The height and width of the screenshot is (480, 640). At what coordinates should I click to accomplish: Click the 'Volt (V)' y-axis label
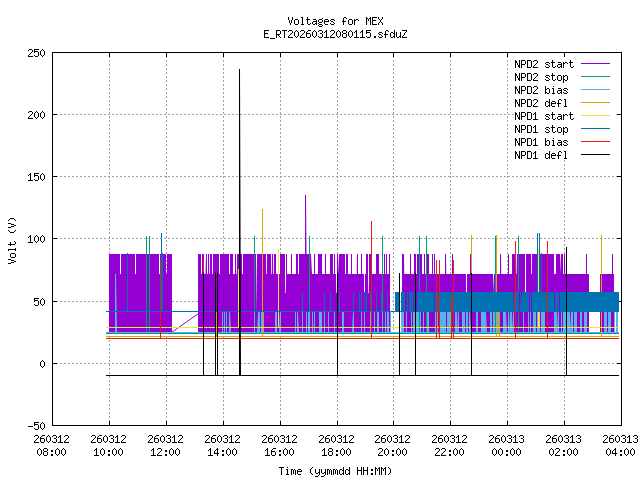coord(12,240)
